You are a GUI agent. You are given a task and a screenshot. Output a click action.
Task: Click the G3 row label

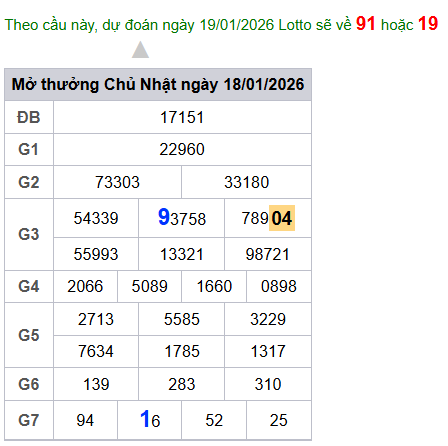(29, 234)
